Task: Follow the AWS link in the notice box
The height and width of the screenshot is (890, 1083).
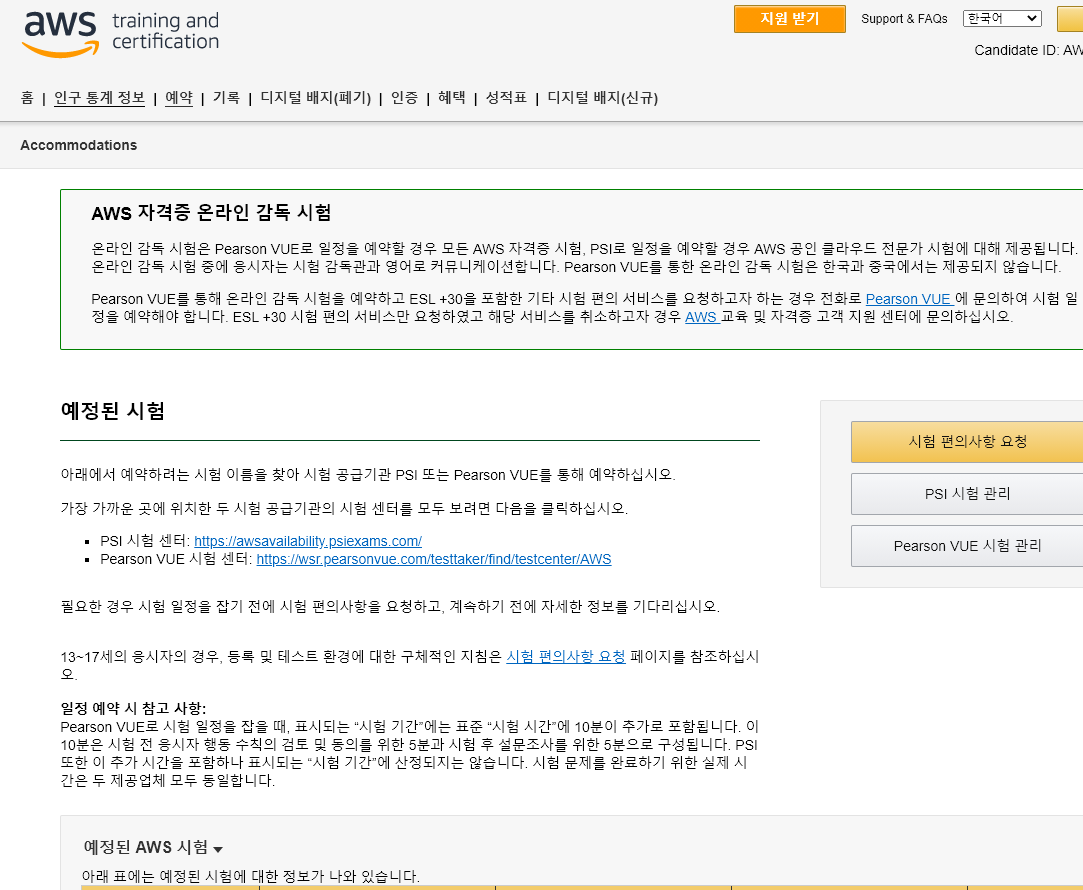Action: point(702,317)
